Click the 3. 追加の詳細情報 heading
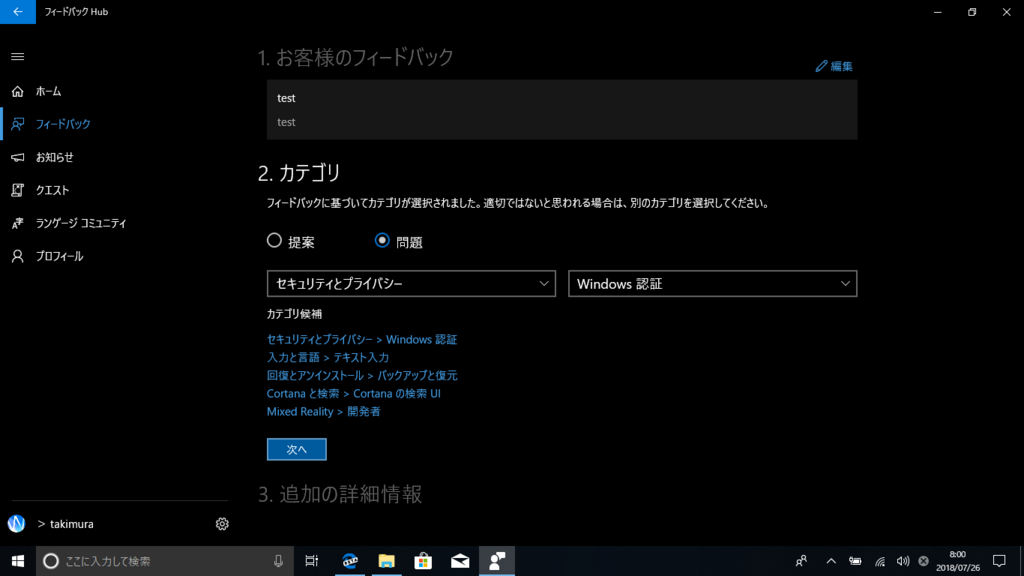The height and width of the screenshot is (576, 1024). 340,494
